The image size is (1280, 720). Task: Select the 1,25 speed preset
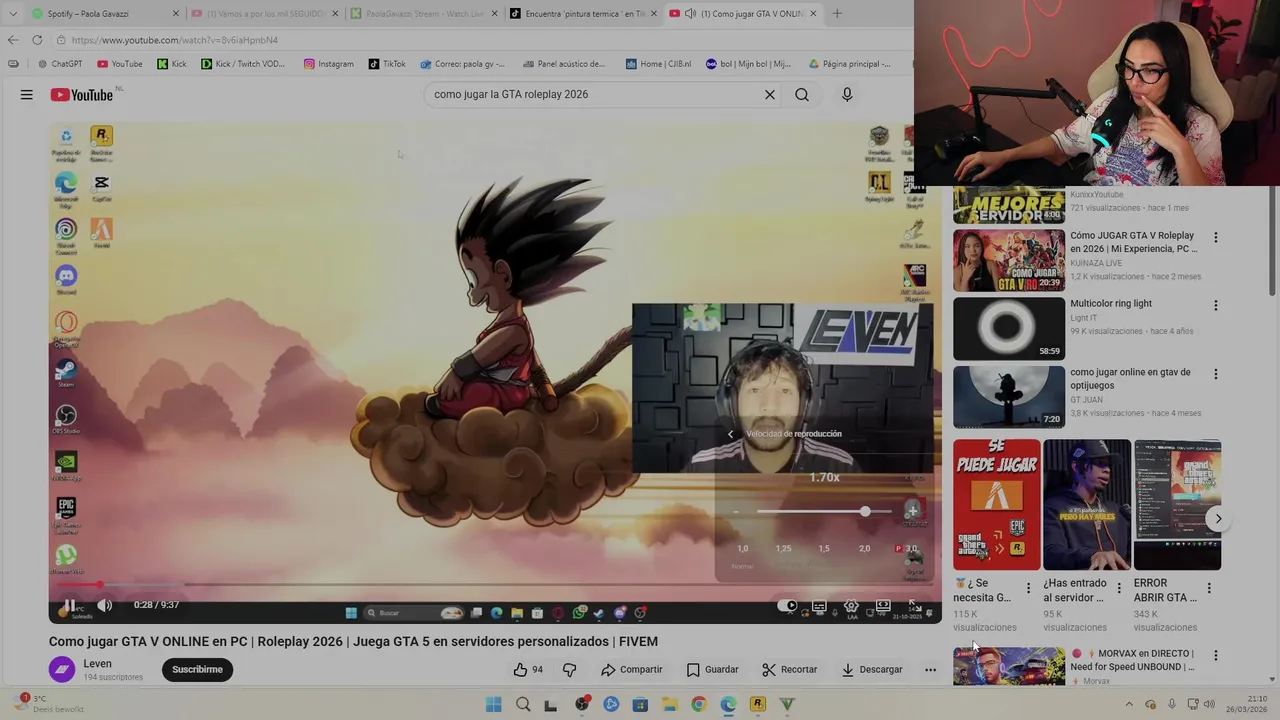pyautogui.click(x=783, y=549)
